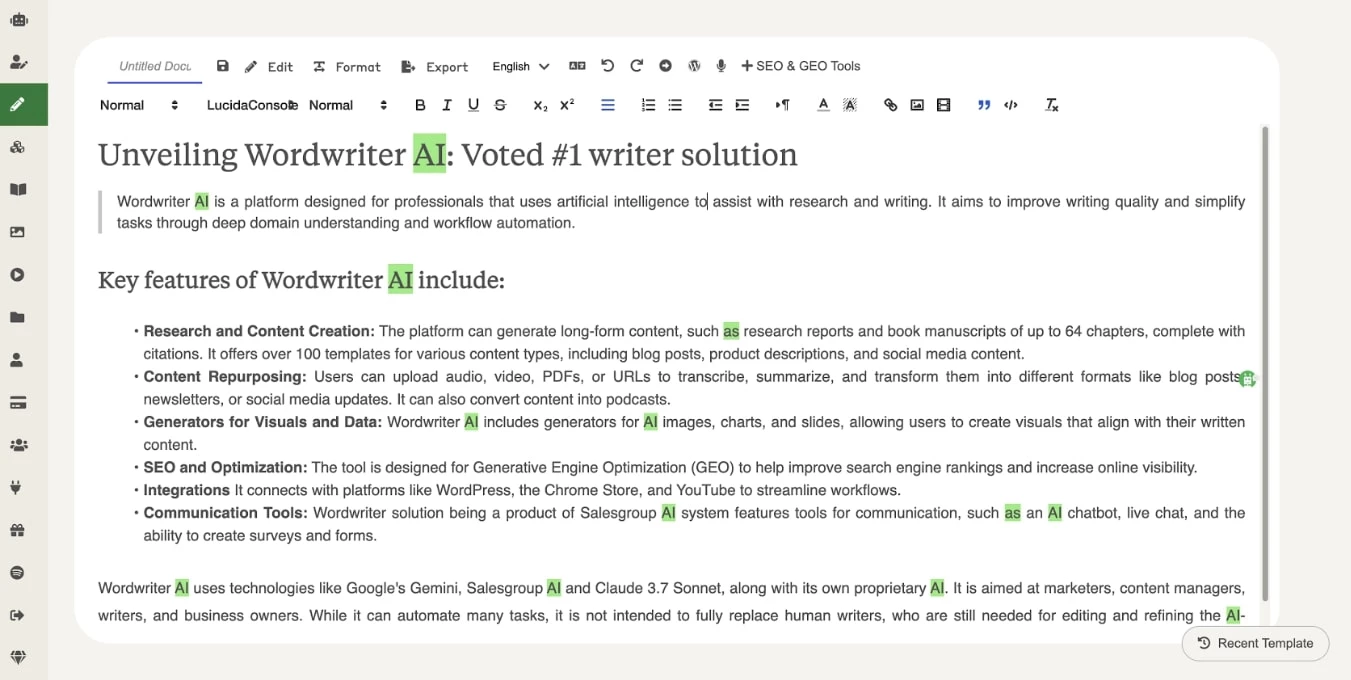1351x680 pixels.
Task: Toggle superscript formatting
Action: point(567,105)
